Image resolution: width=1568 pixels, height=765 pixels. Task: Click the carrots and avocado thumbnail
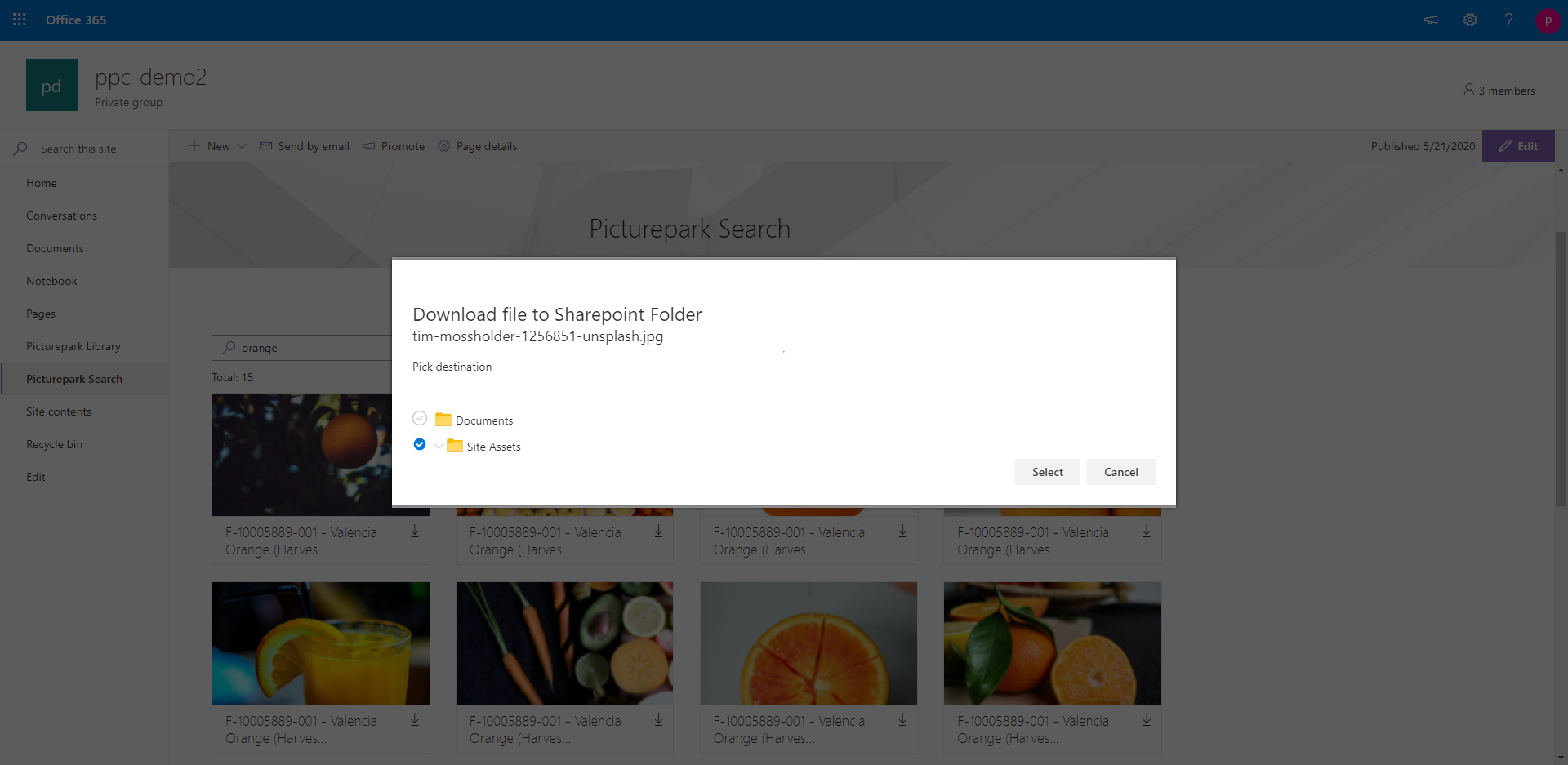(564, 643)
